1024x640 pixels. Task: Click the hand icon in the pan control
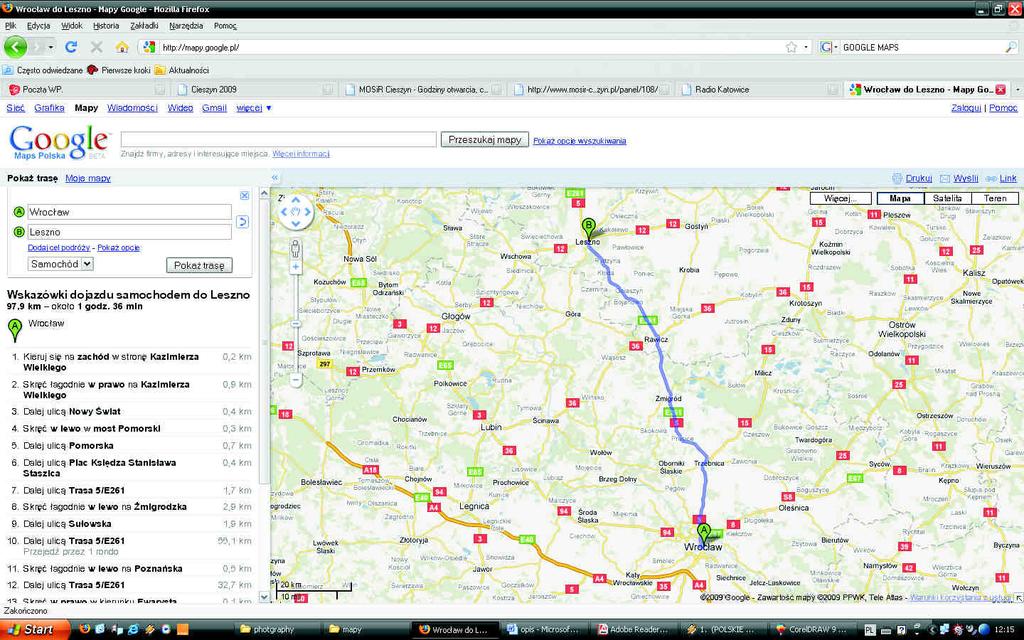click(296, 212)
